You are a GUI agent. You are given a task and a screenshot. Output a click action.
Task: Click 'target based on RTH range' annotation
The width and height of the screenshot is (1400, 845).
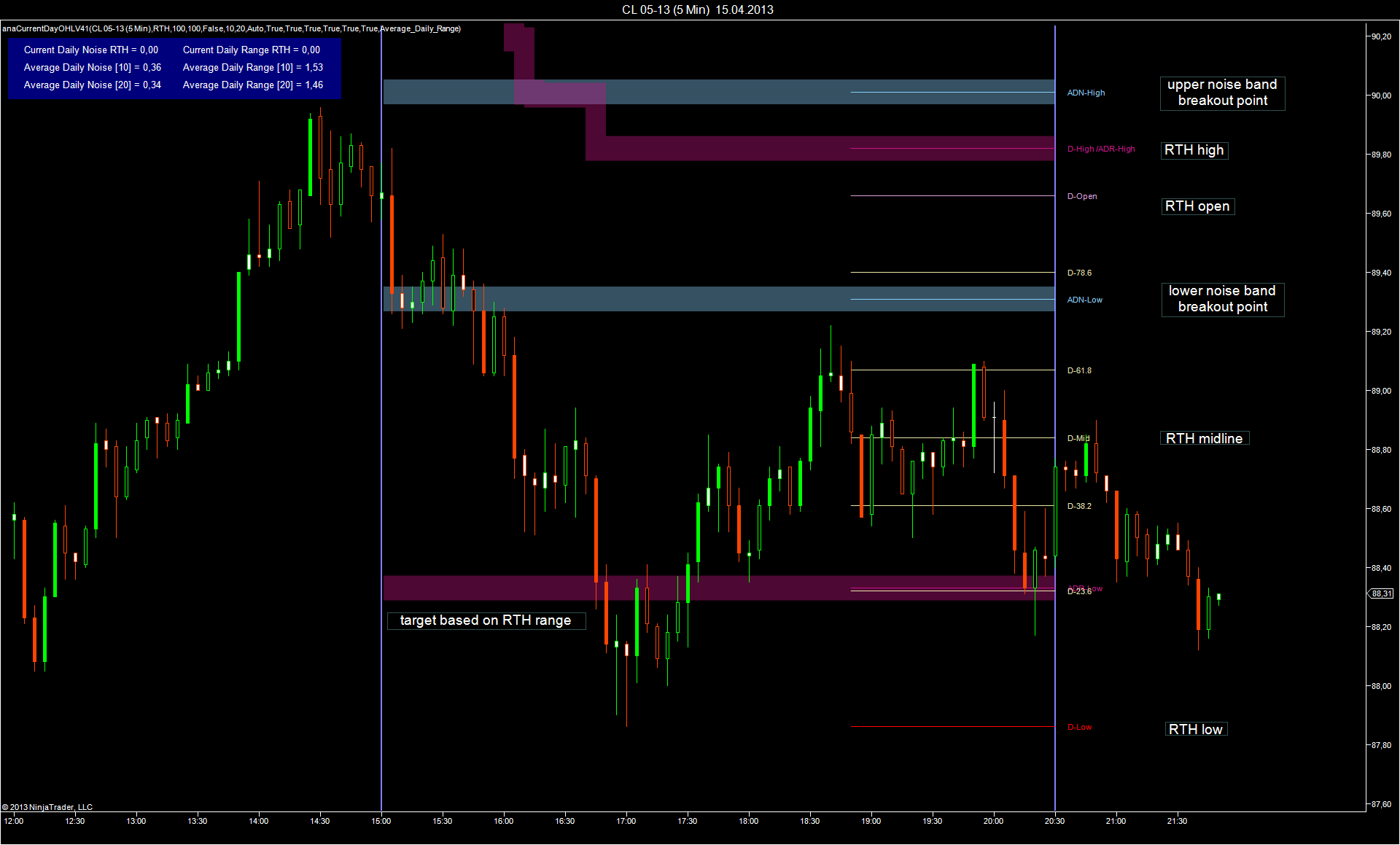pos(486,620)
